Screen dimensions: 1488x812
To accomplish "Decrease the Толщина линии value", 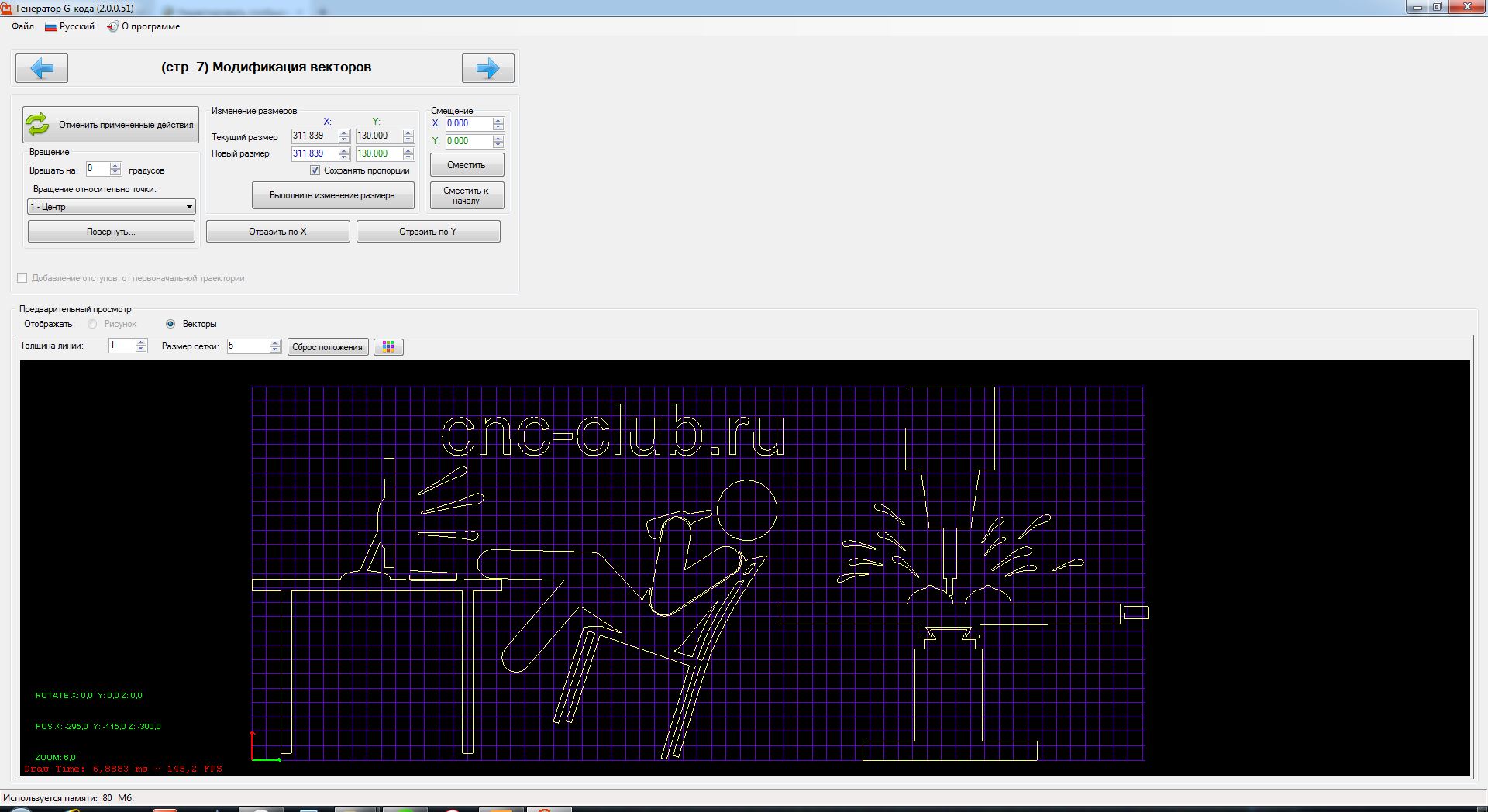I will coord(141,349).
